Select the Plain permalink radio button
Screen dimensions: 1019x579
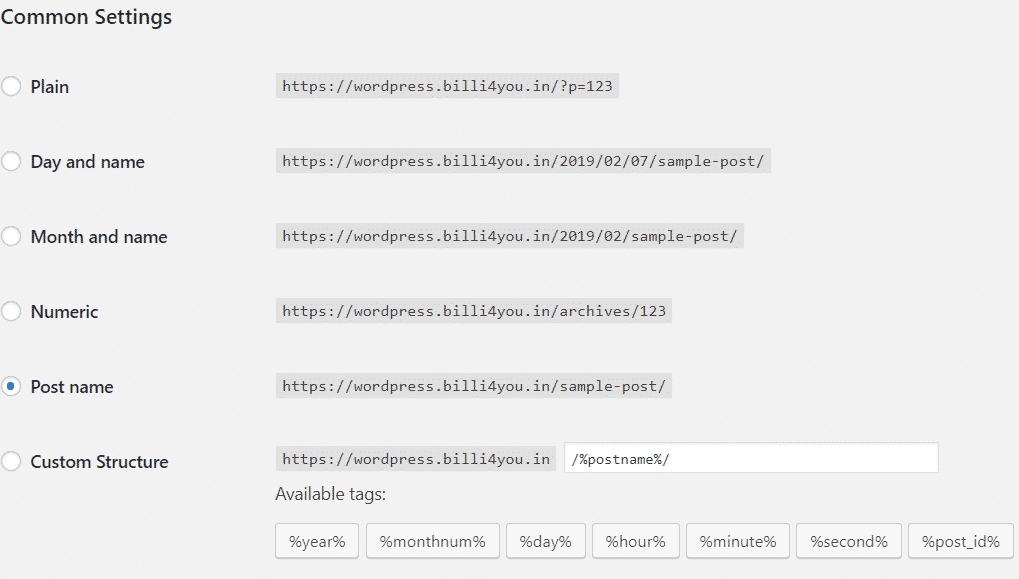10,86
